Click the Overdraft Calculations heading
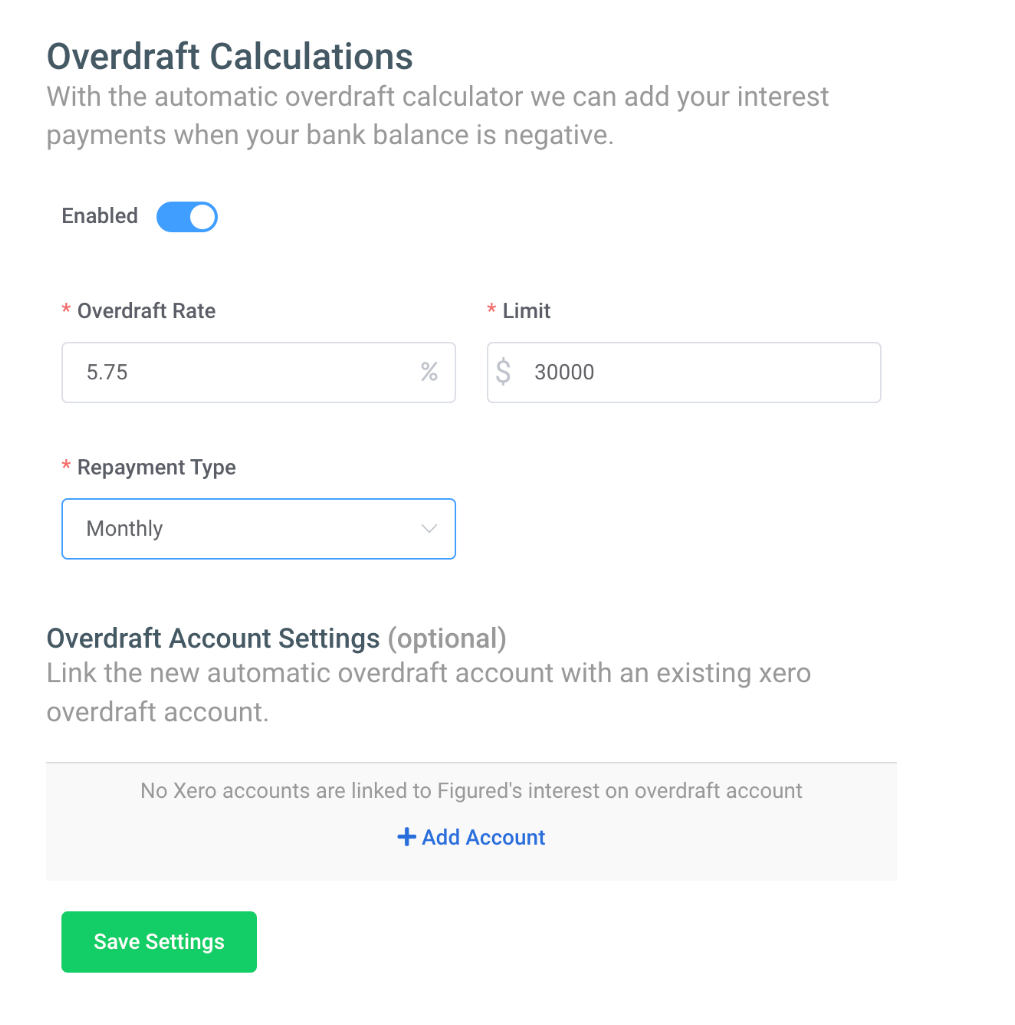The image size is (1015, 1025). pos(230,56)
